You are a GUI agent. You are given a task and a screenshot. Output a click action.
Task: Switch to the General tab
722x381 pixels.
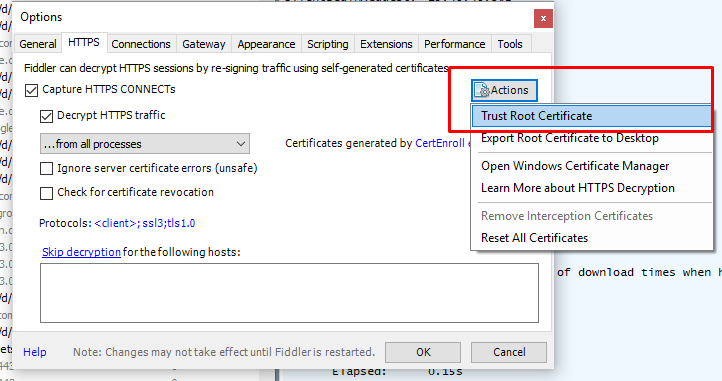38,44
